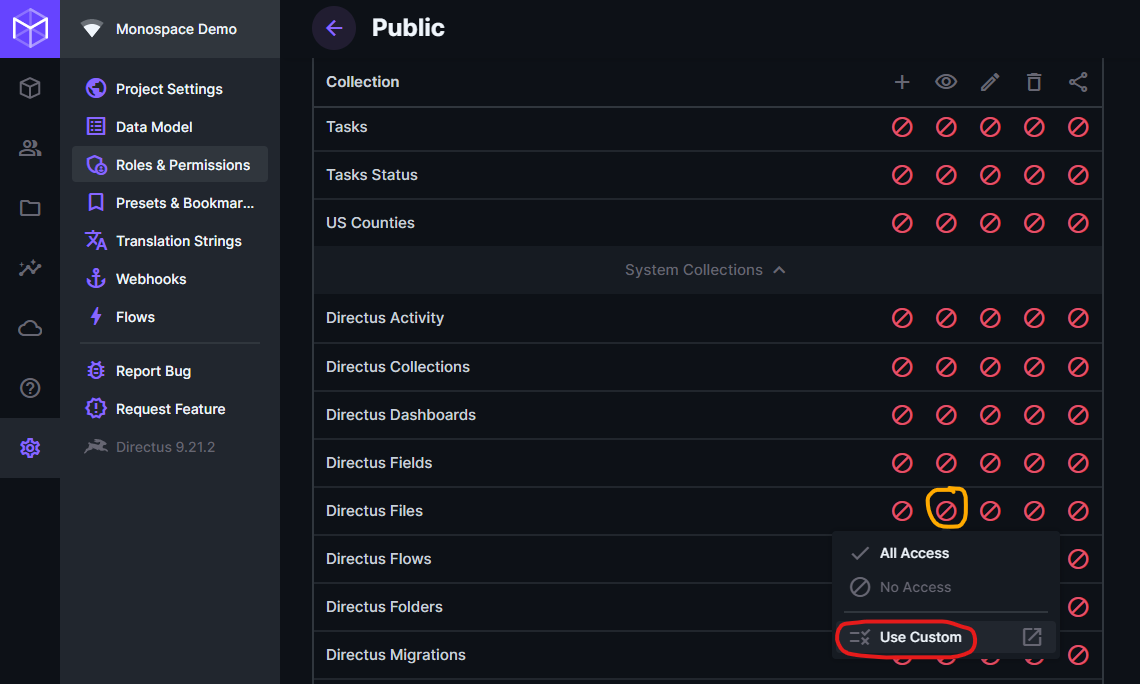Click the external link icon beside Use Custom
The width and height of the screenshot is (1140, 684).
pos(1034,637)
